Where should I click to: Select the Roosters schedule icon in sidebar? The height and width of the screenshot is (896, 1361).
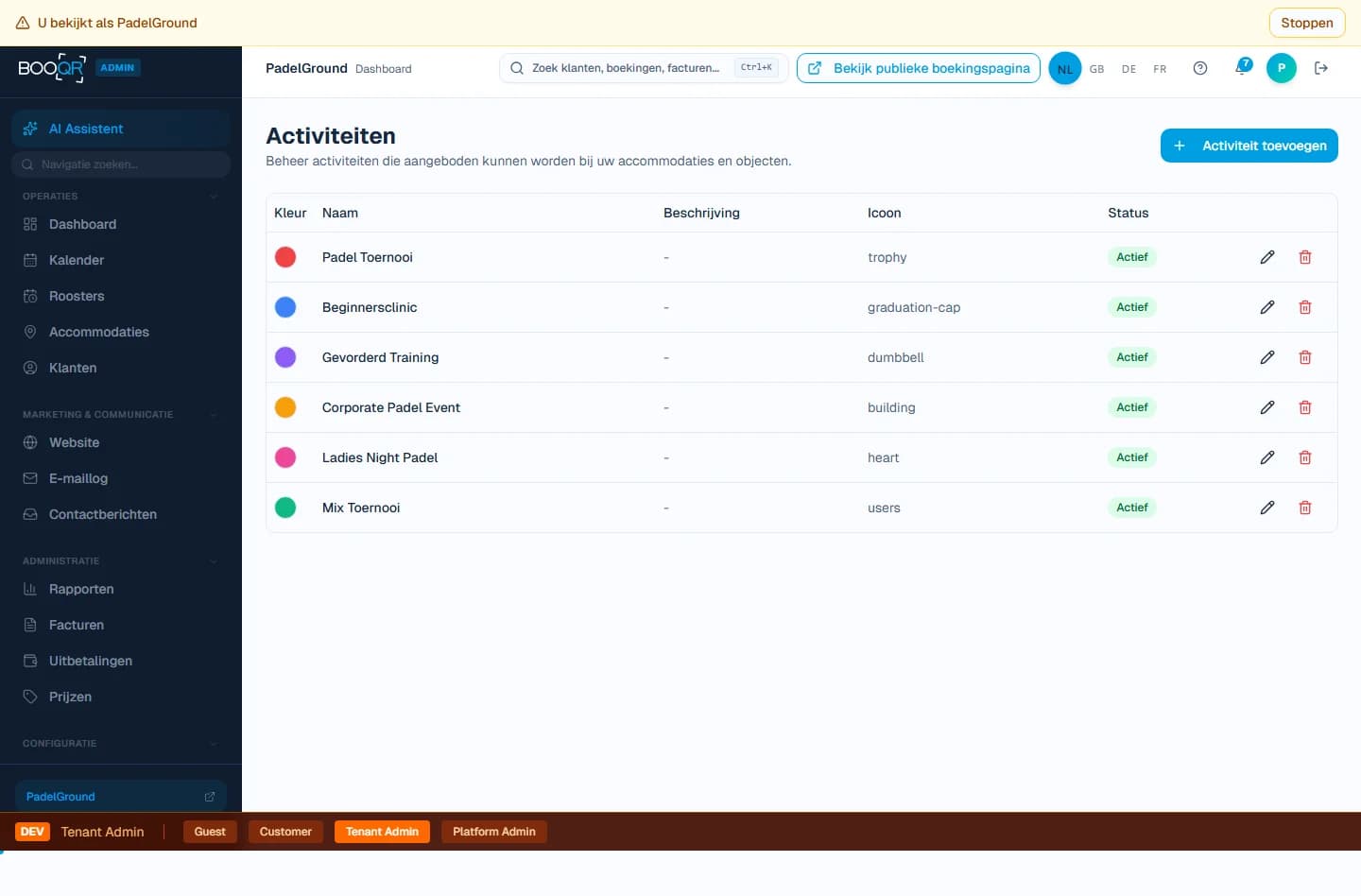click(29, 296)
